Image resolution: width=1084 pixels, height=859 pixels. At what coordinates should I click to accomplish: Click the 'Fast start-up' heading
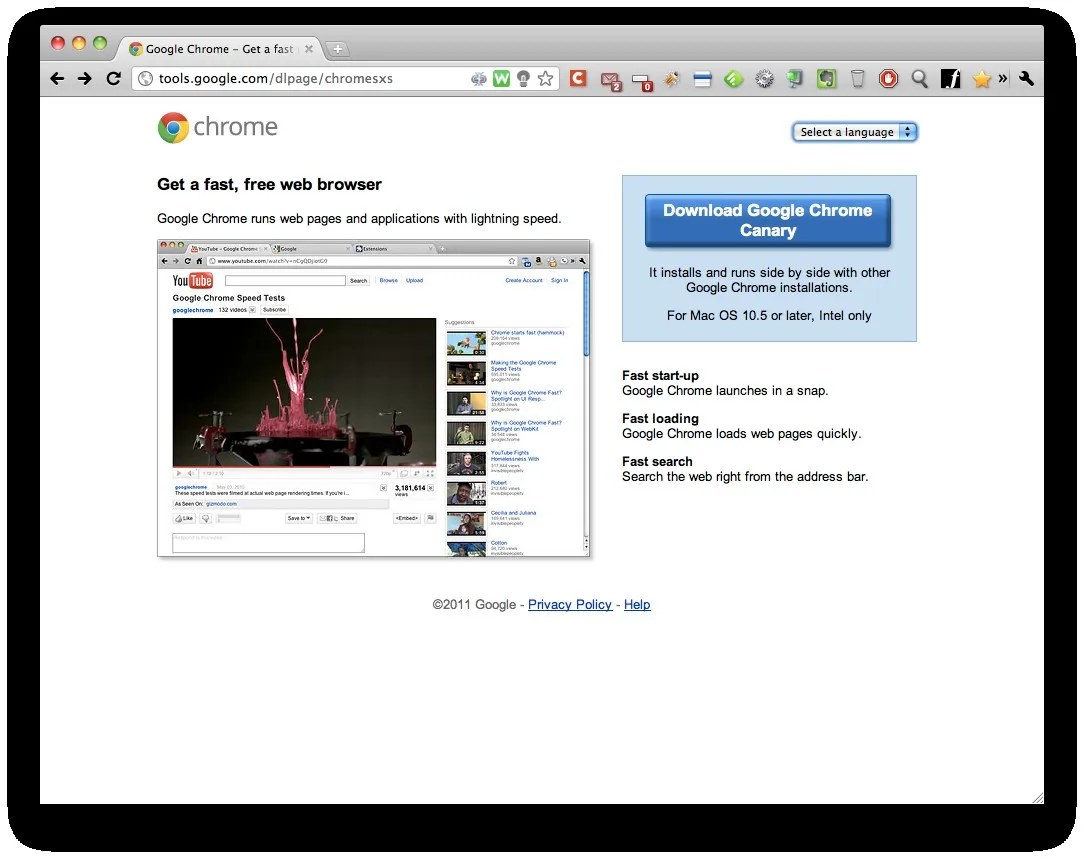click(660, 375)
